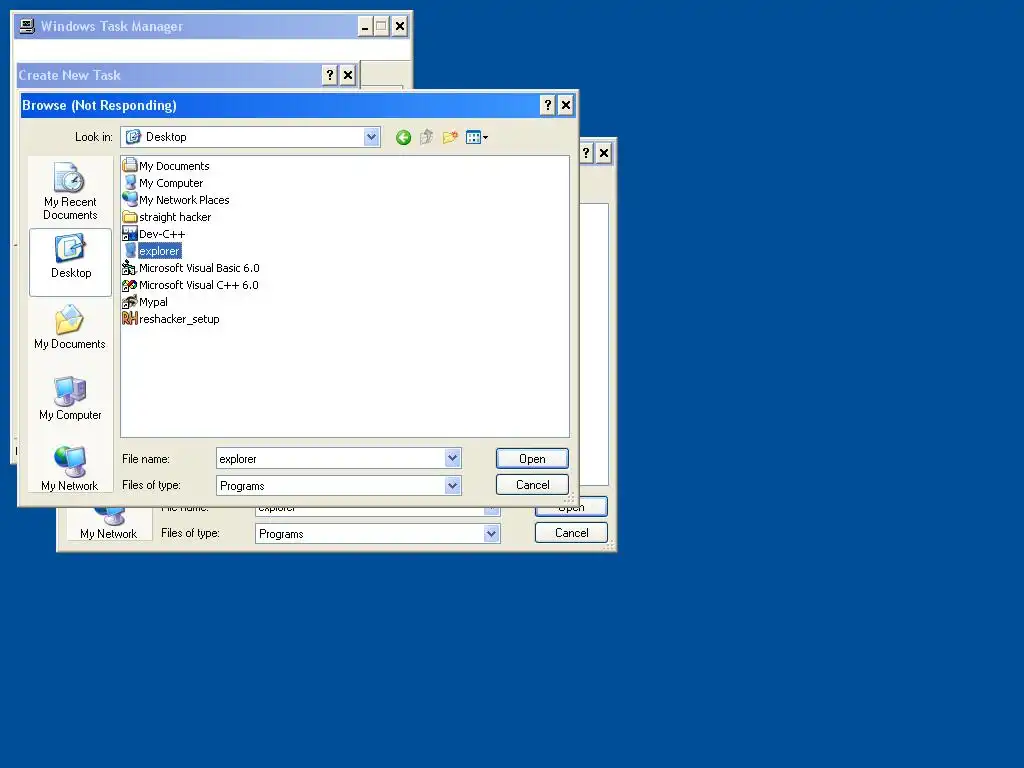The image size is (1024, 768).
Task: Select the straight hacker folder icon
Action: tap(130, 216)
